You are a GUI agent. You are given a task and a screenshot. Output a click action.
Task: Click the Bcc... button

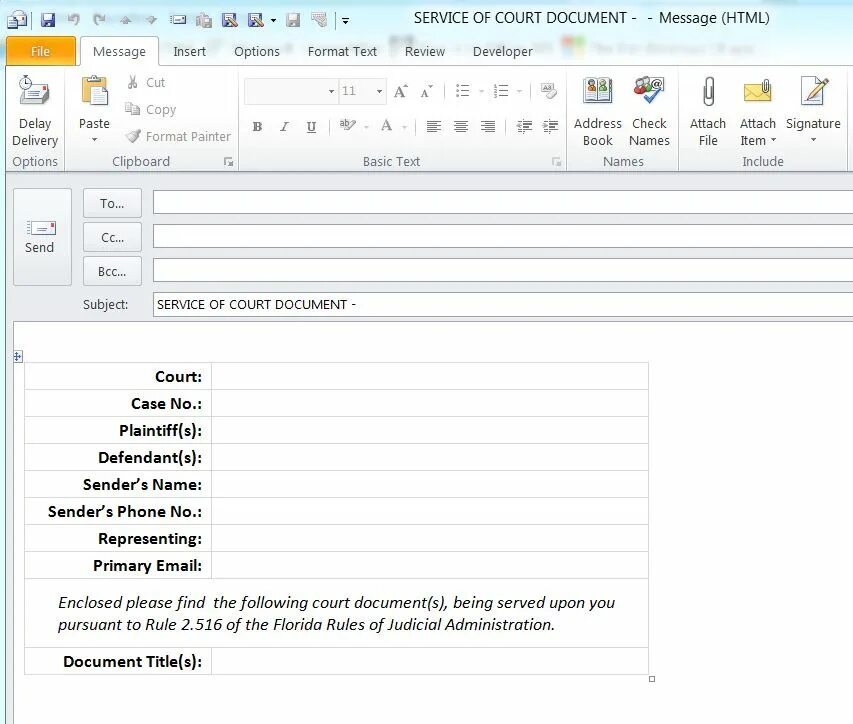112,271
